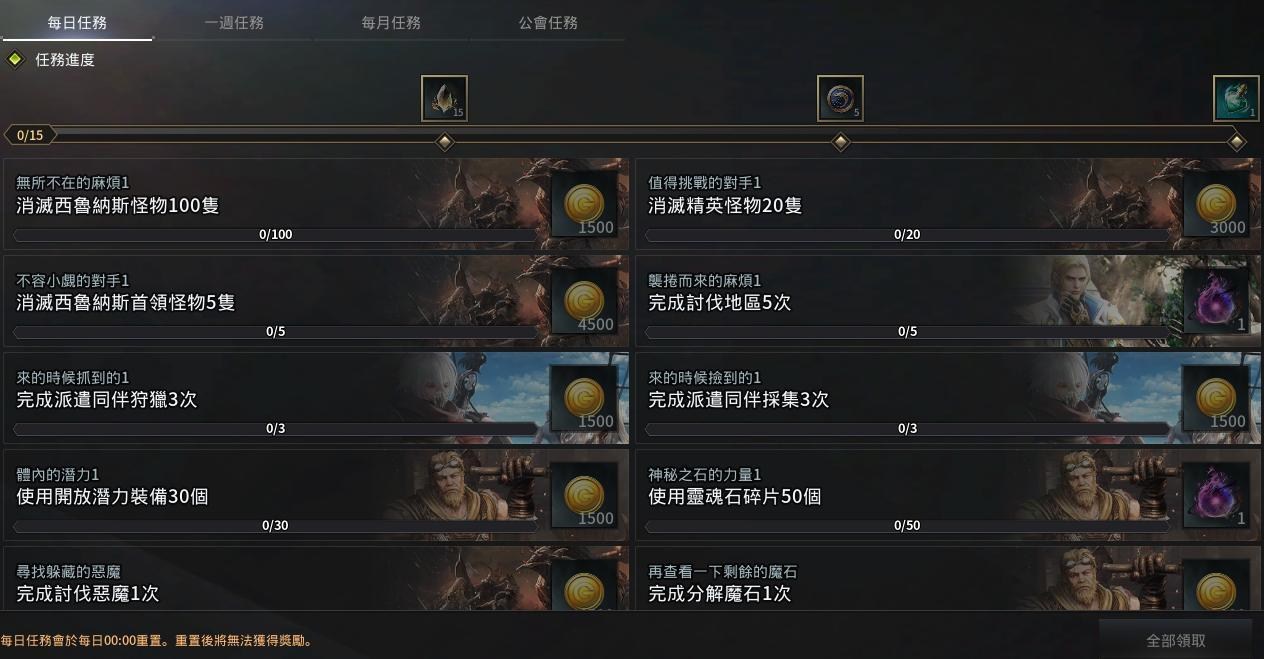Switch to the 每月任務 tab
This screenshot has height=659, width=1264.
pos(391,22)
